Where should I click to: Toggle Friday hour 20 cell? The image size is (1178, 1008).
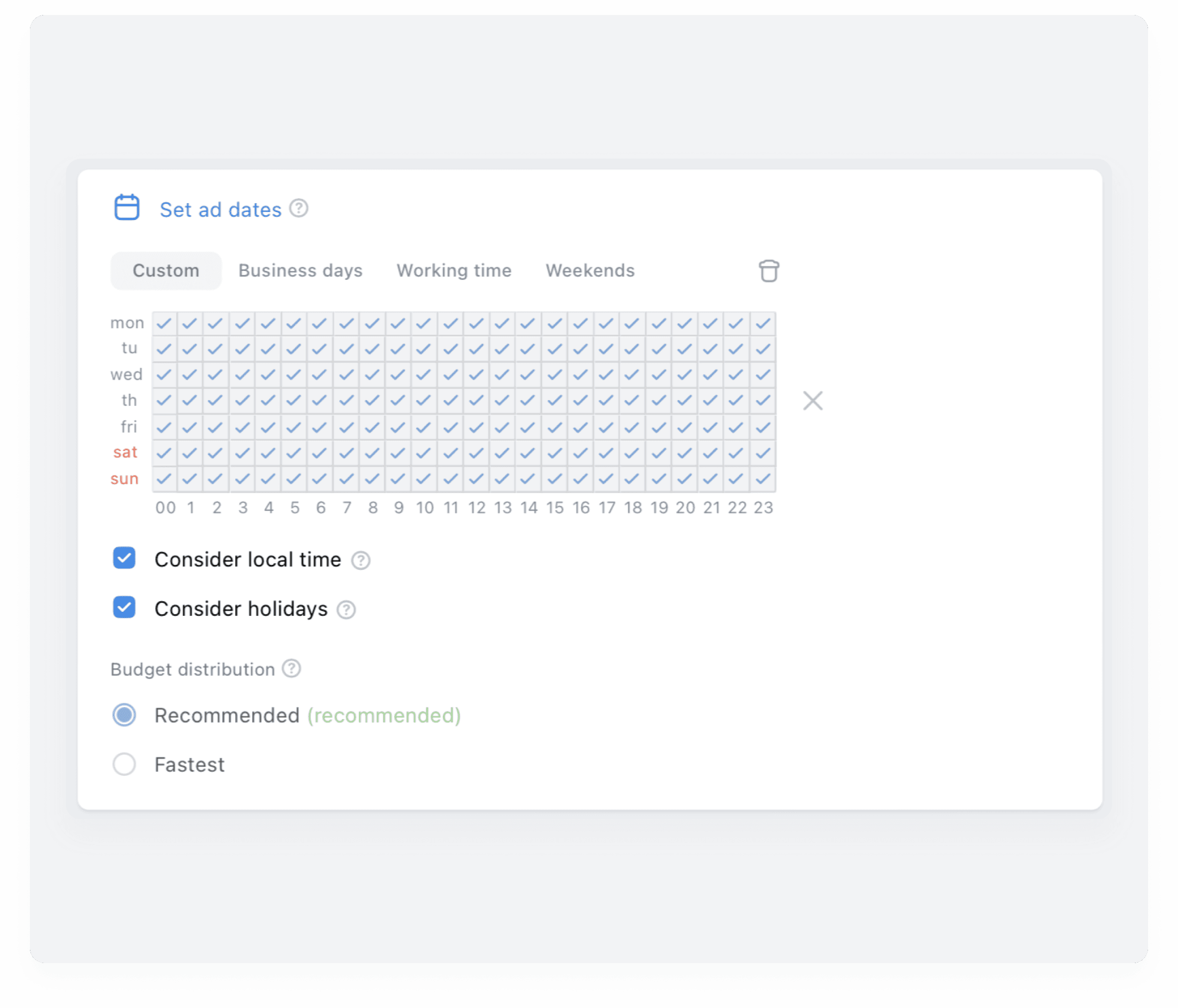coord(685,427)
